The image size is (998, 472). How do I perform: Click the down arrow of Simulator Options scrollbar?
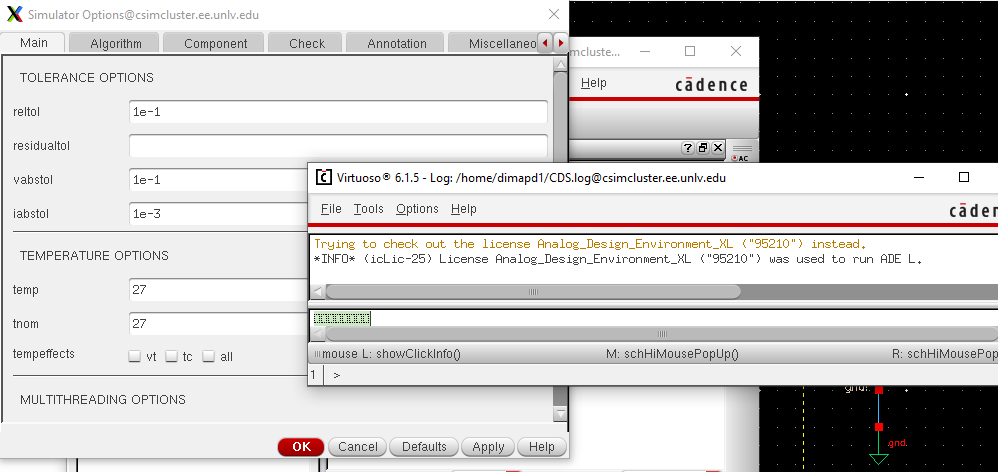tap(560, 413)
